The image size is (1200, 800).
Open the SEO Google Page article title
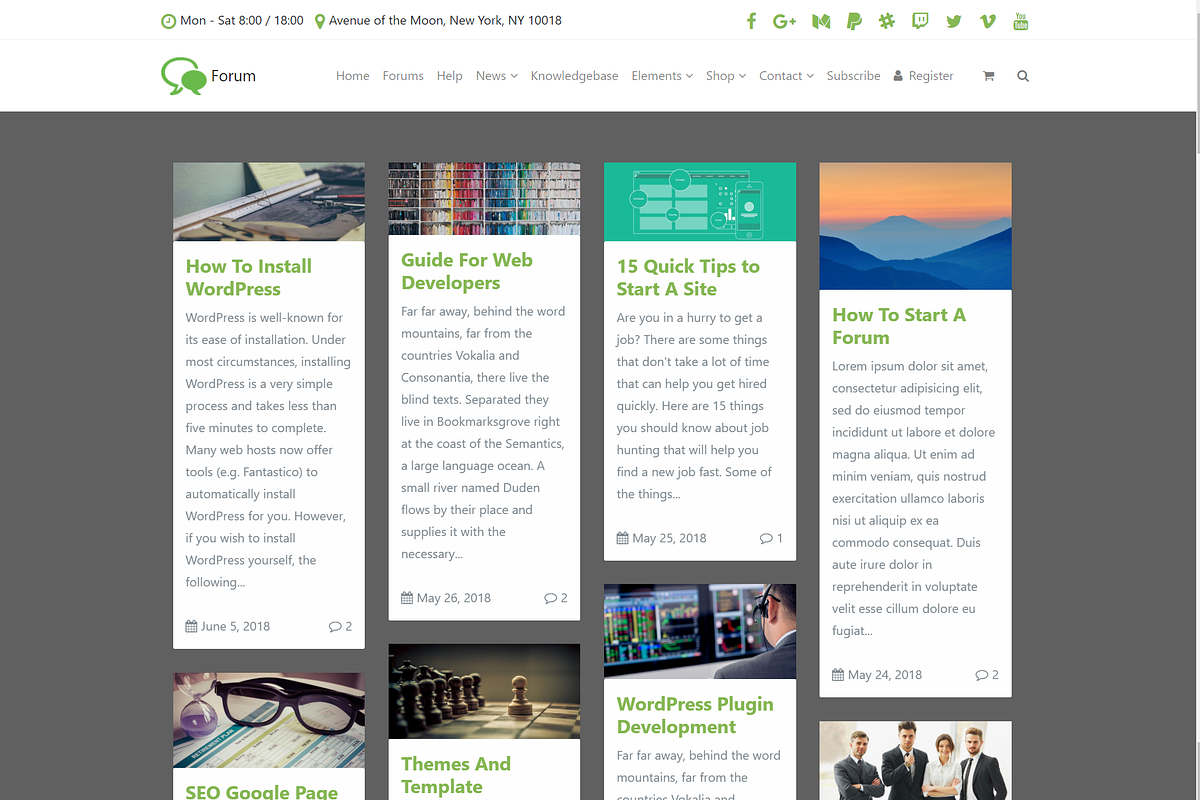point(262,791)
